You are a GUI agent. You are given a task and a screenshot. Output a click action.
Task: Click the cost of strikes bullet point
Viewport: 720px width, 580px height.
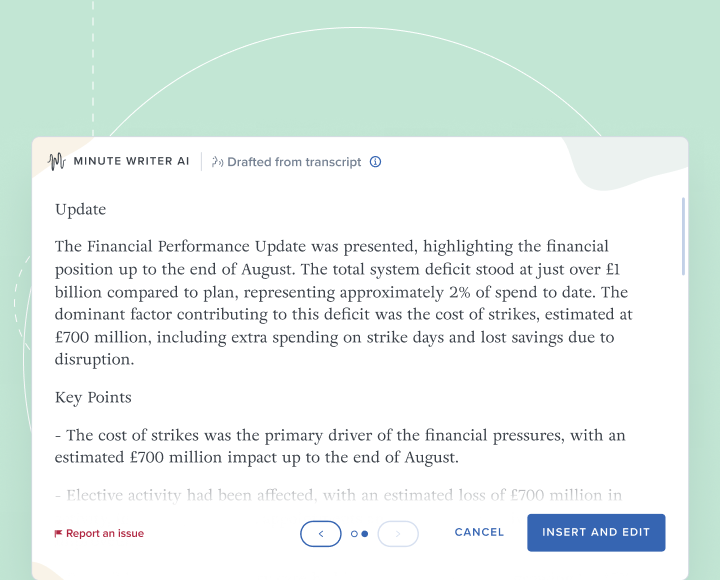pyautogui.click(x=340, y=446)
